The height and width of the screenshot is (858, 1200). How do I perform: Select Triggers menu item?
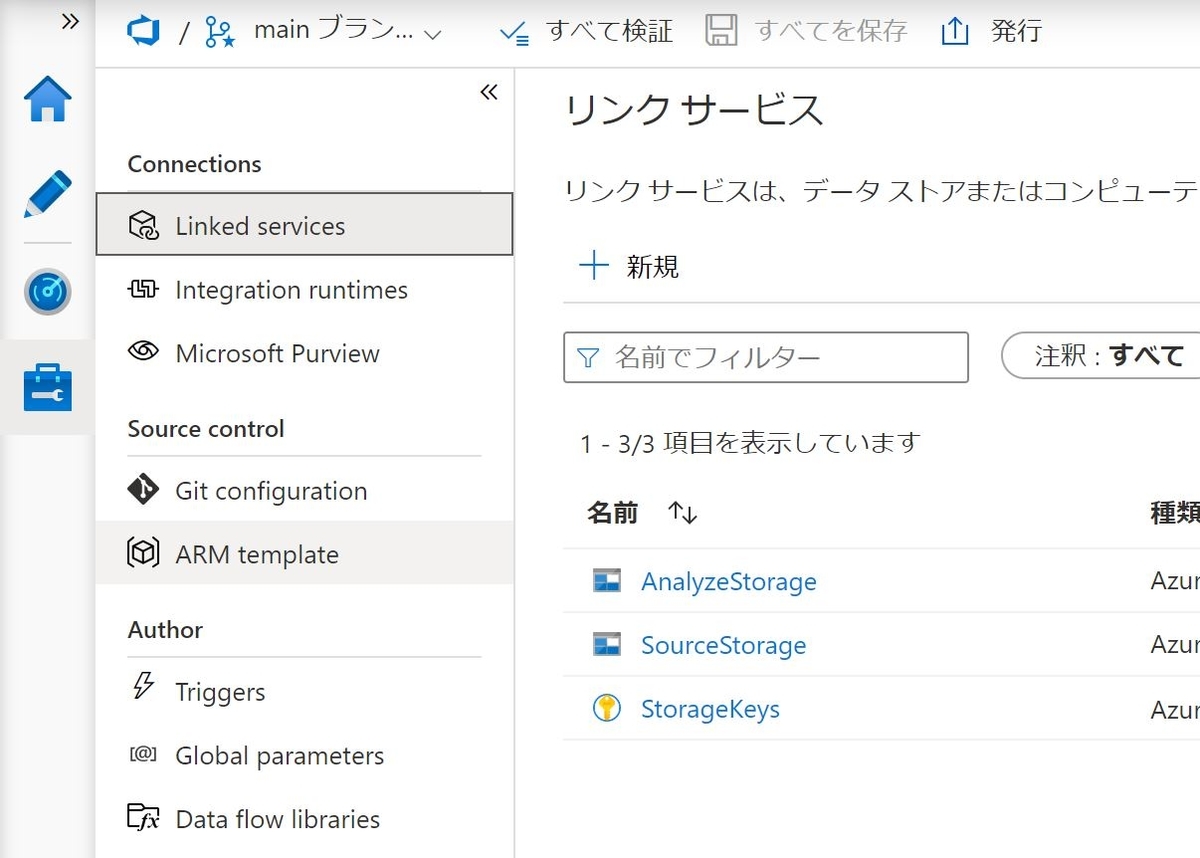(x=304, y=691)
